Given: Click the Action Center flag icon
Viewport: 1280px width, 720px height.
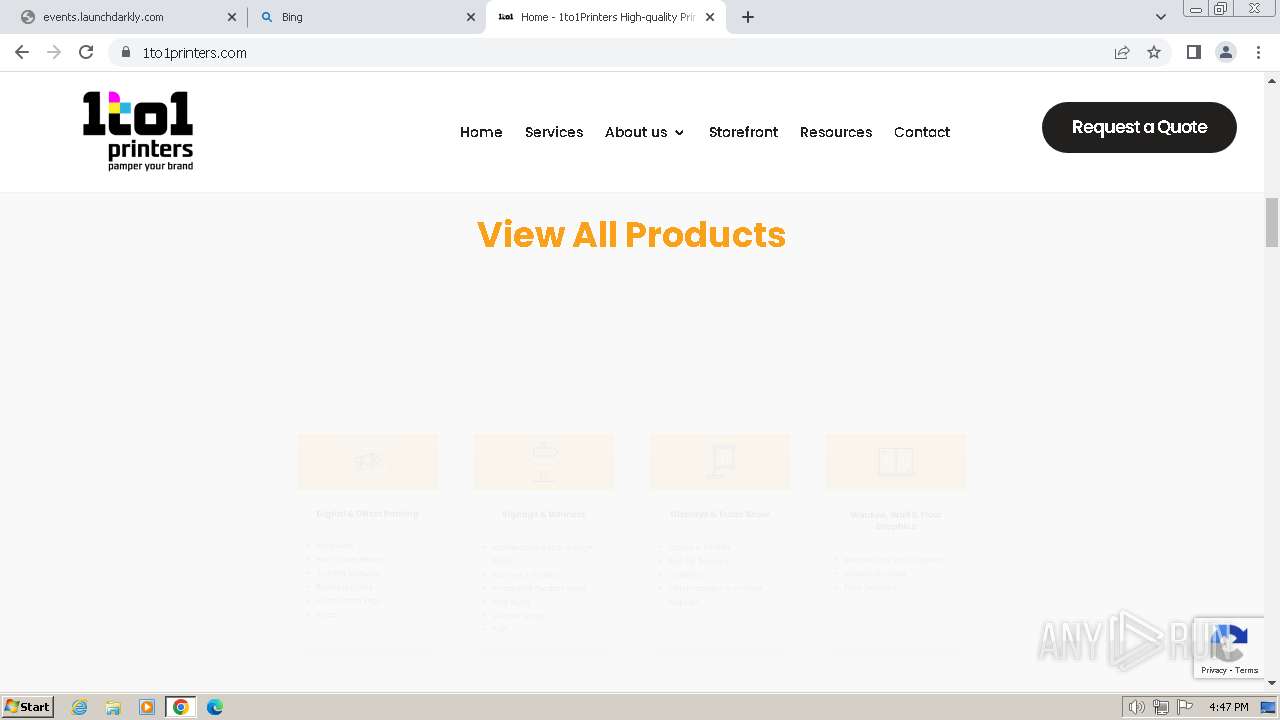Looking at the screenshot, I should coord(1185,707).
